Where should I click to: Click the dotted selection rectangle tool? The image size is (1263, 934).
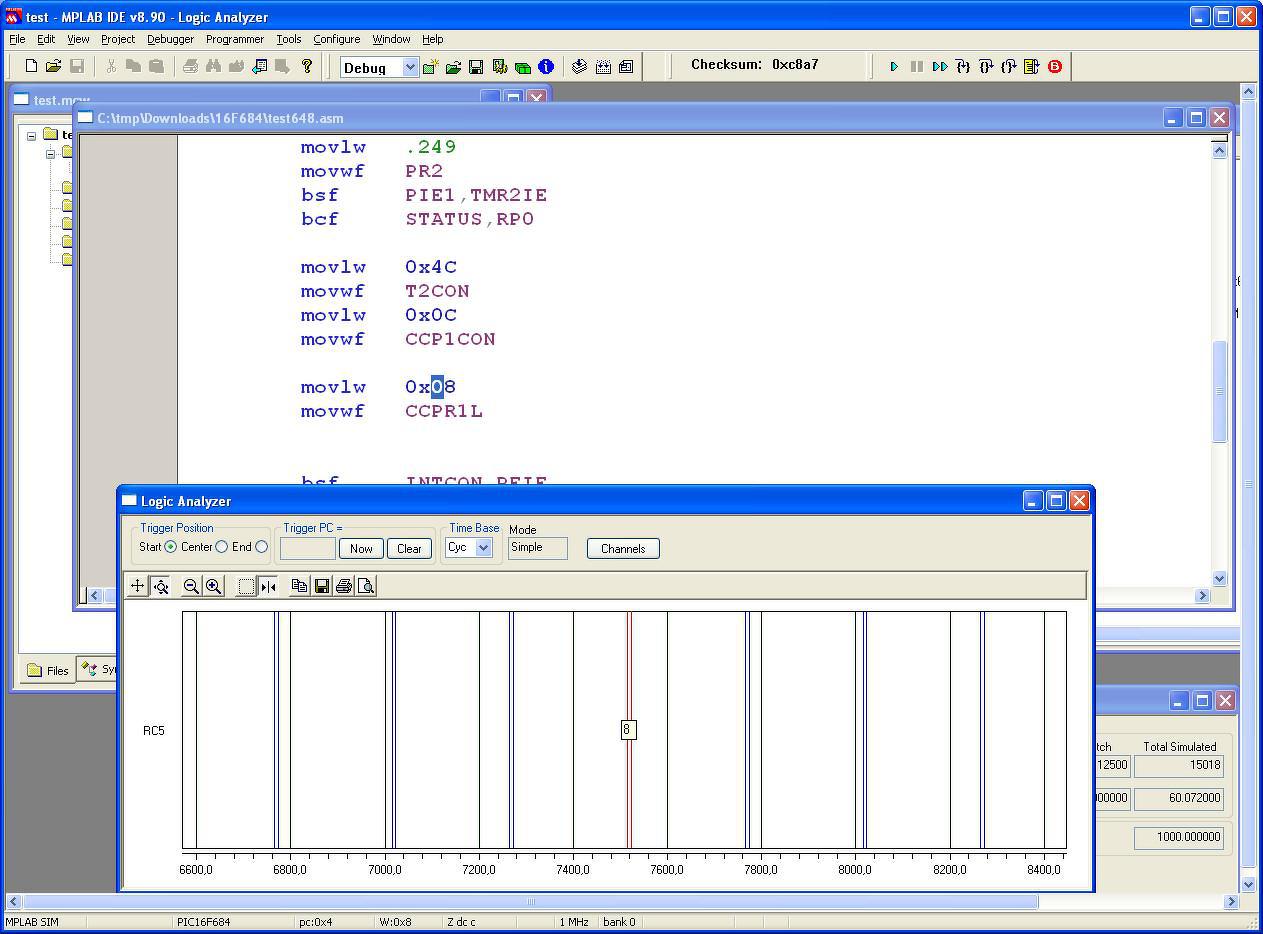tap(246, 587)
